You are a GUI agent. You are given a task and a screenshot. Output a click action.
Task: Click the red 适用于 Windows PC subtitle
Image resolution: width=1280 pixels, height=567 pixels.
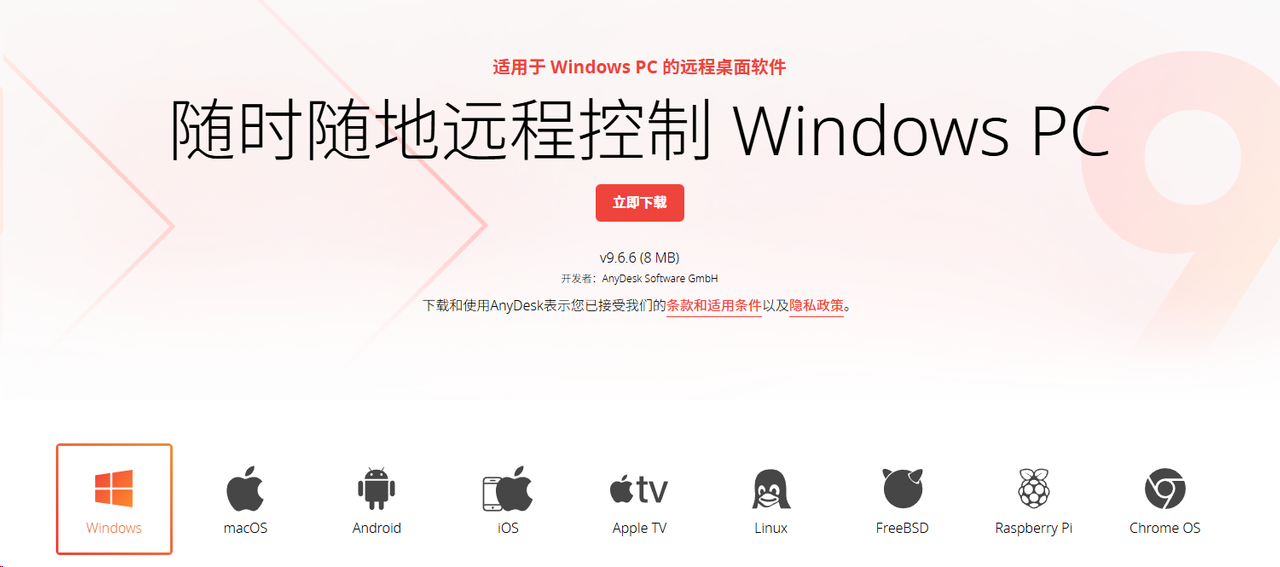pyautogui.click(x=575, y=67)
